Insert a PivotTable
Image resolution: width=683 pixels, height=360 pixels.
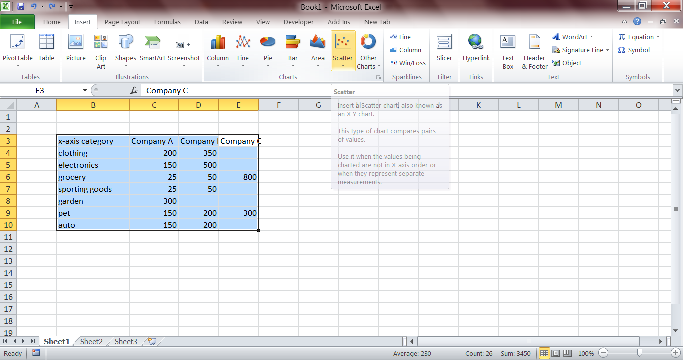(17, 51)
